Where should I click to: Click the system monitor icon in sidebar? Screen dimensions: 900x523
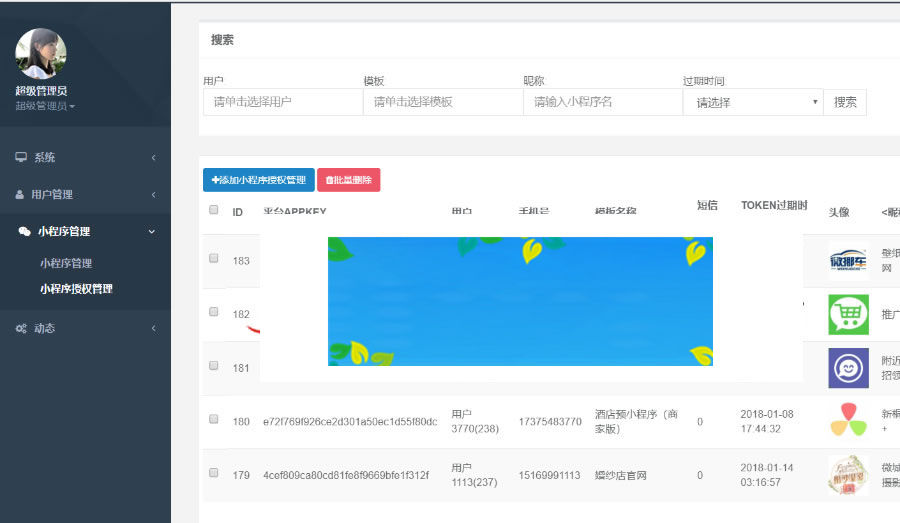tap(21, 158)
